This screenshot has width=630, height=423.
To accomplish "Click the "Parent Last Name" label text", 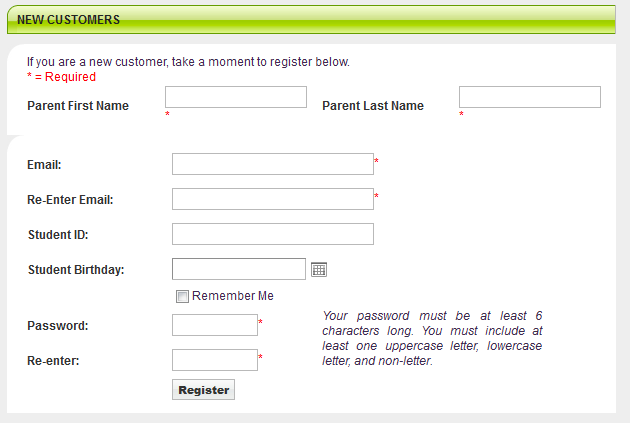I will [373, 106].
